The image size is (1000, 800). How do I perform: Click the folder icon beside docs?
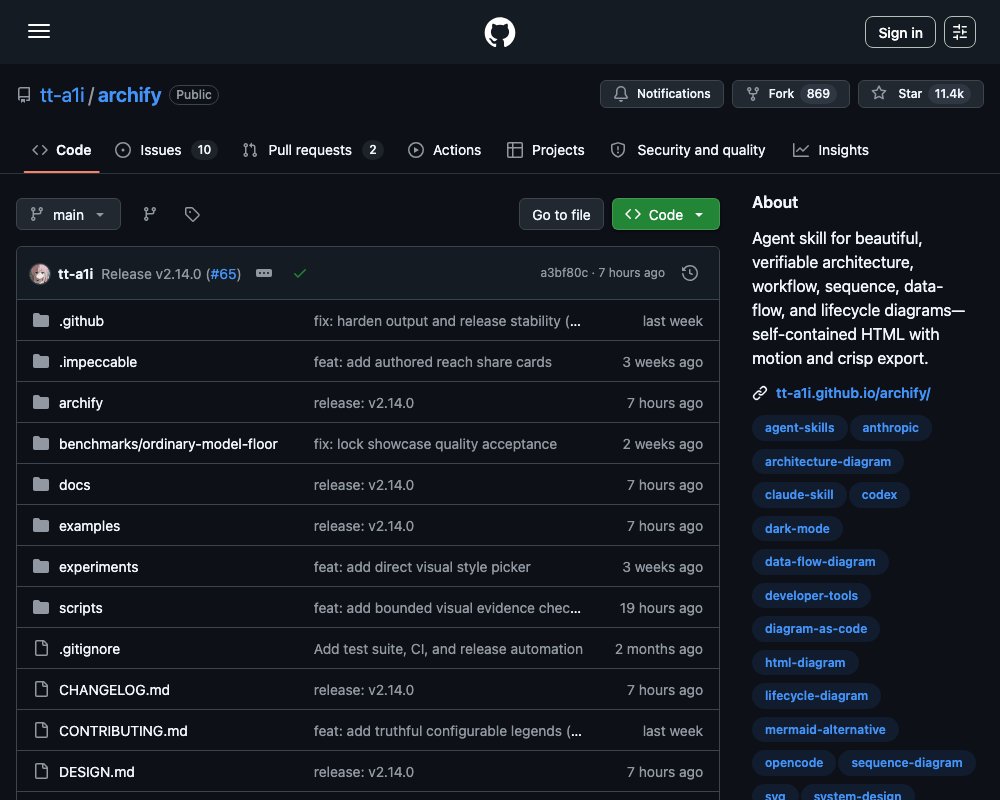point(41,484)
